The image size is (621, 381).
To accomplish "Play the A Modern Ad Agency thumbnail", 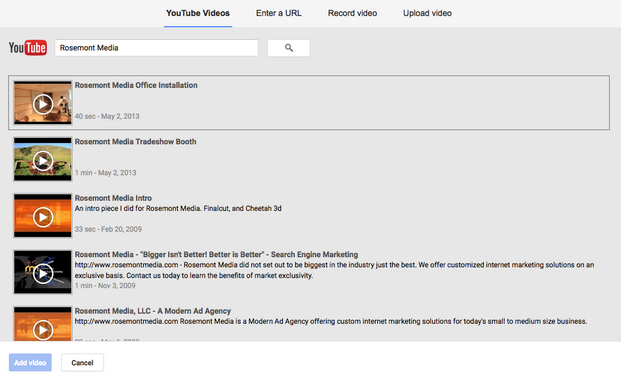I will pyautogui.click(x=43, y=324).
